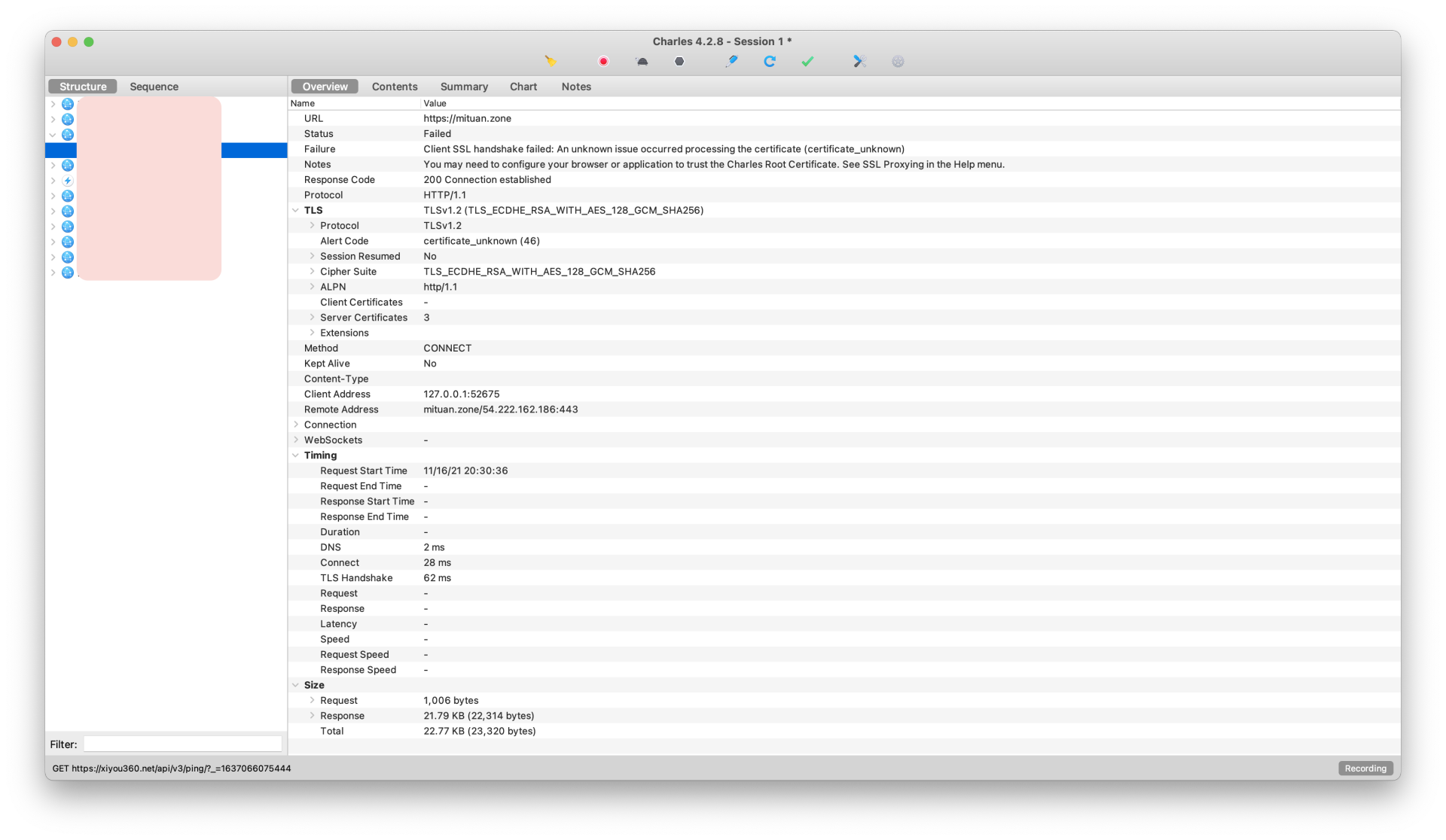The height and width of the screenshot is (840, 1446).
Task: Expand the Server Certificates row
Action: pos(312,318)
